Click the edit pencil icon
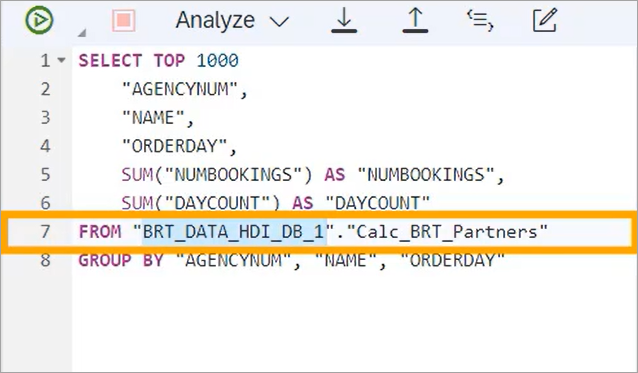 [x=545, y=20]
